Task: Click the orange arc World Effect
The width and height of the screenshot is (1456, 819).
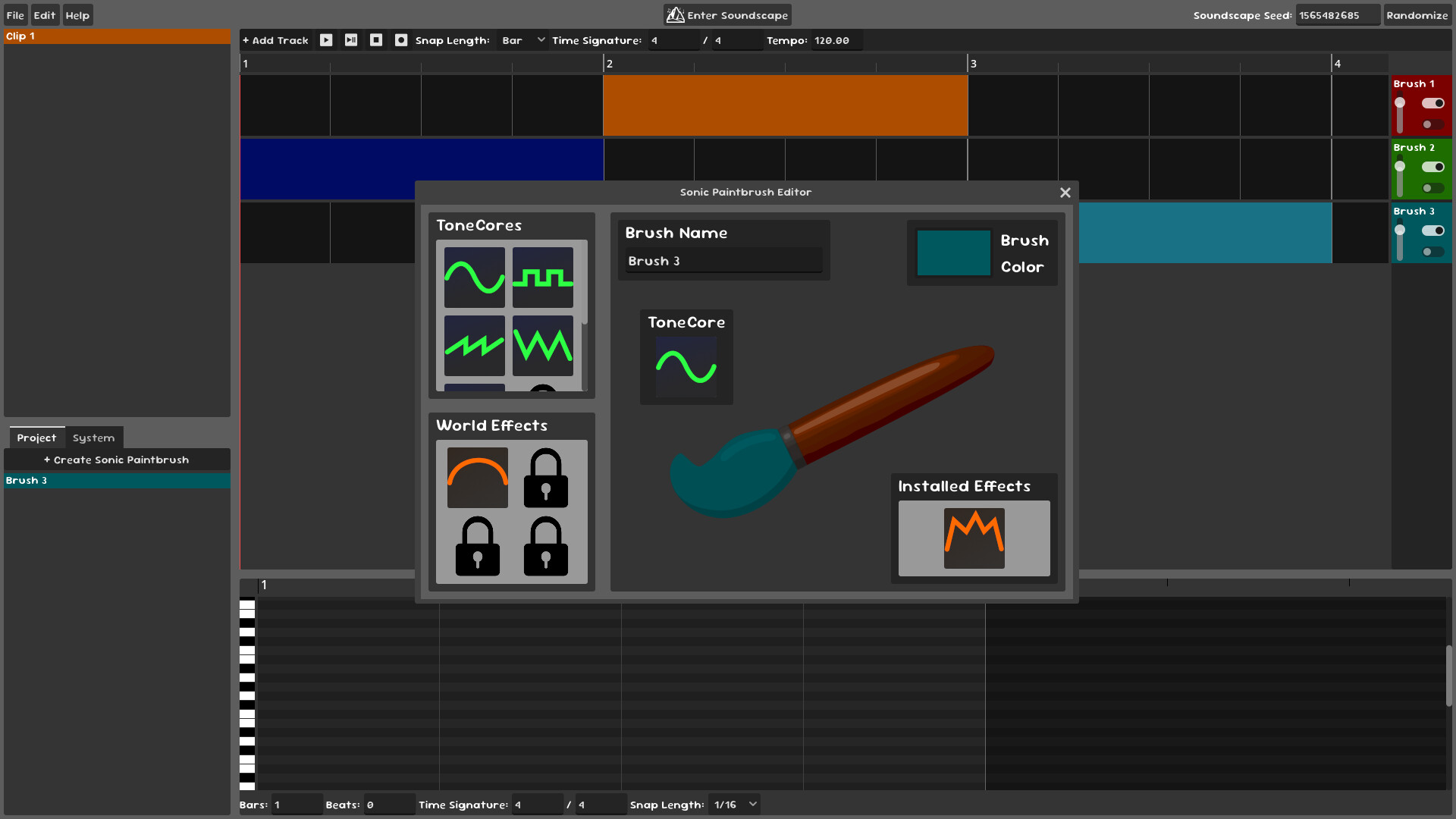Action: pos(476,478)
